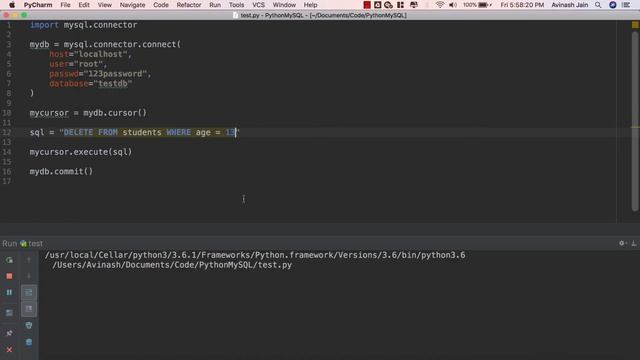Click the mycursor.execute(sql) line

[x=81, y=152]
